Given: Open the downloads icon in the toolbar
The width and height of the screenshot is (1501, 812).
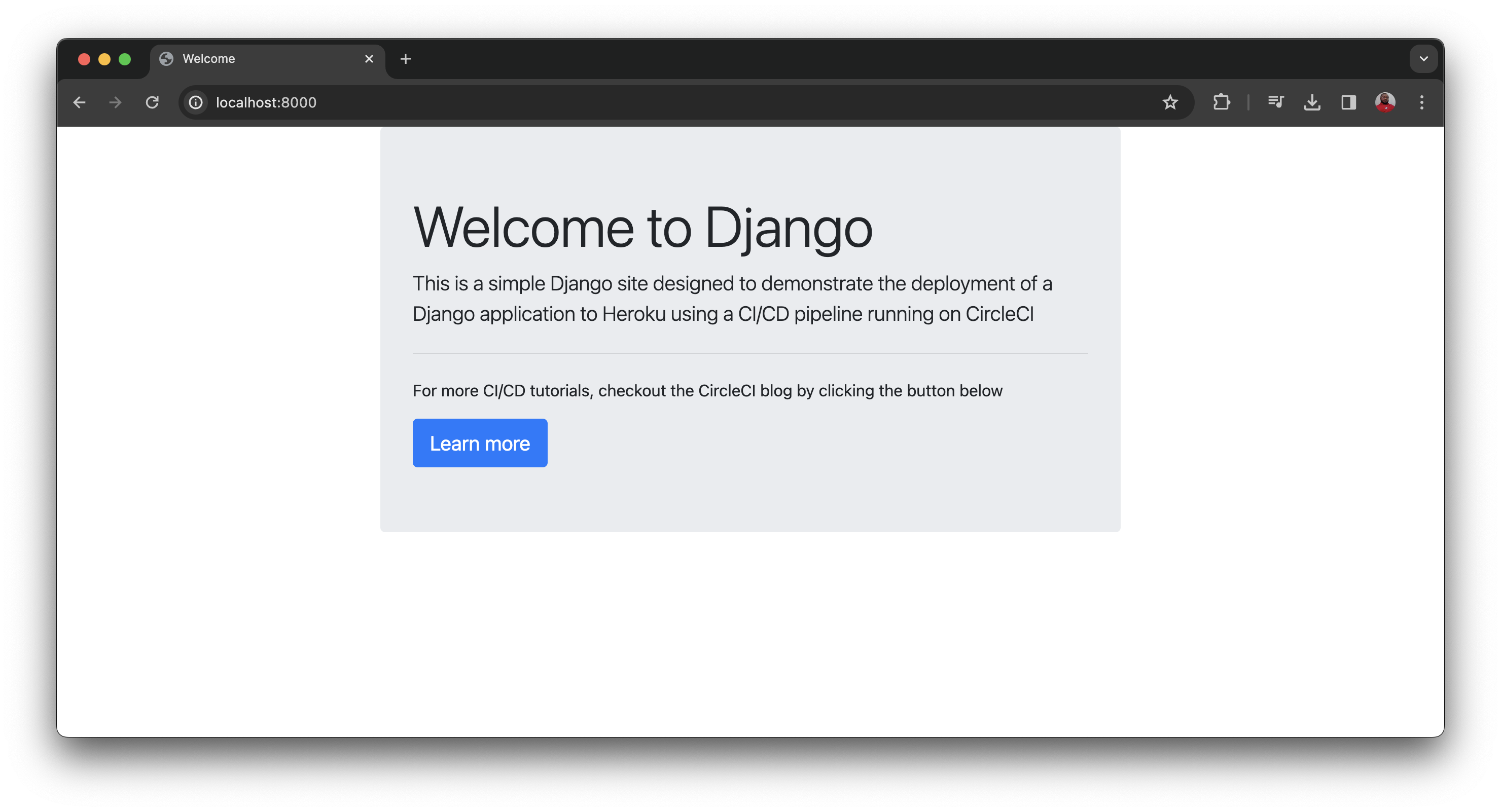Looking at the screenshot, I should (1312, 102).
